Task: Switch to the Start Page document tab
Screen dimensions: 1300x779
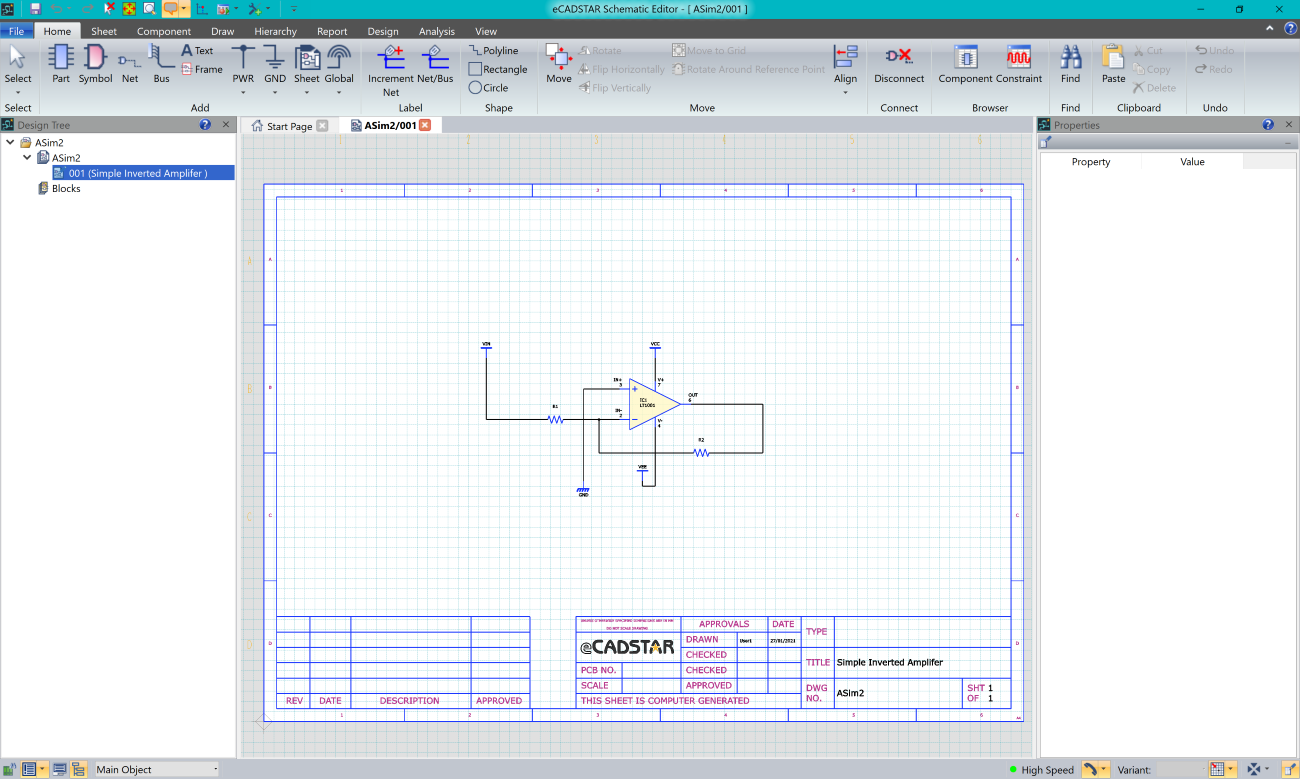Action: click(x=289, y=126)
